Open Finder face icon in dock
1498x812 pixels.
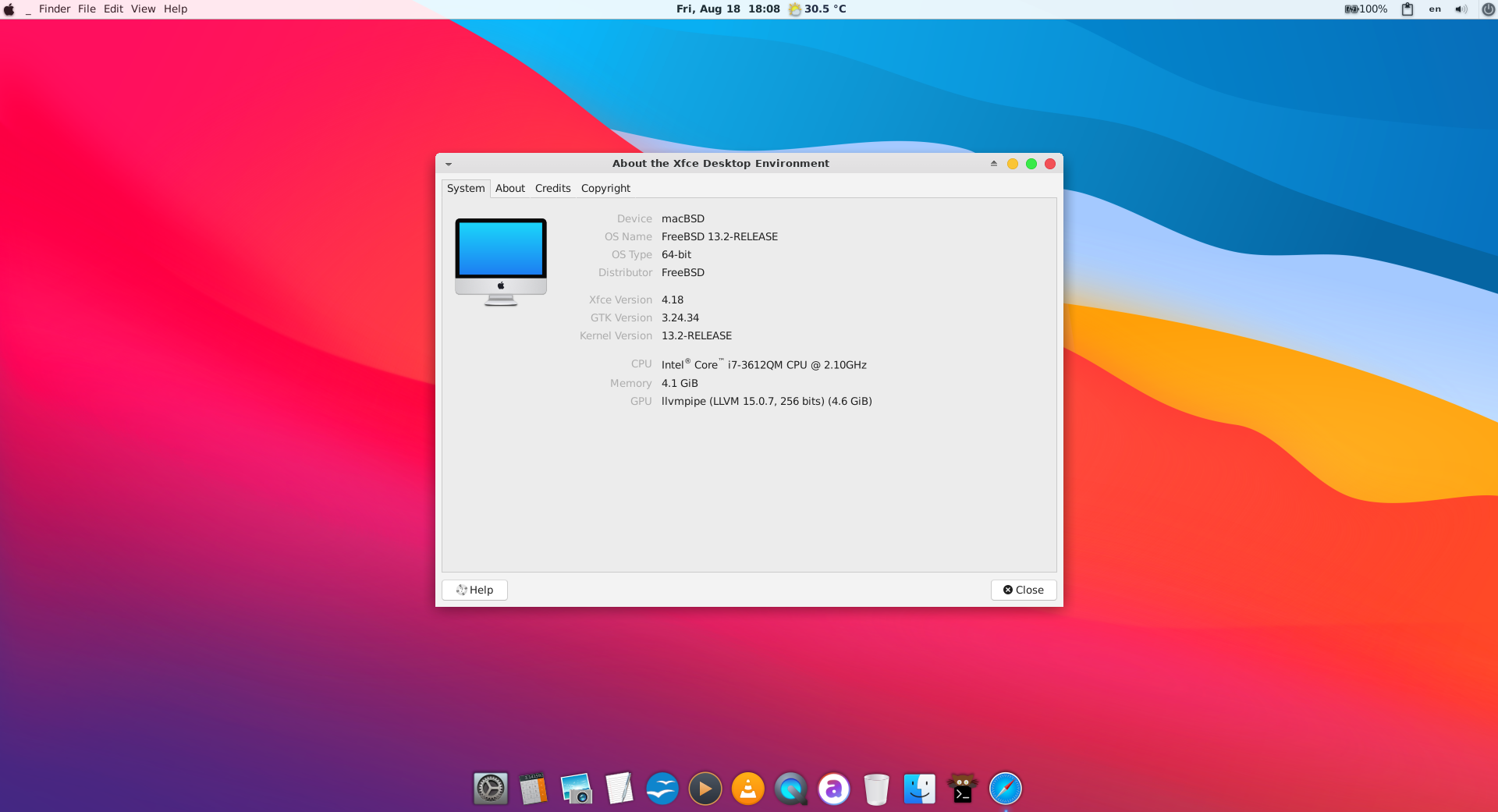point(920,789)
